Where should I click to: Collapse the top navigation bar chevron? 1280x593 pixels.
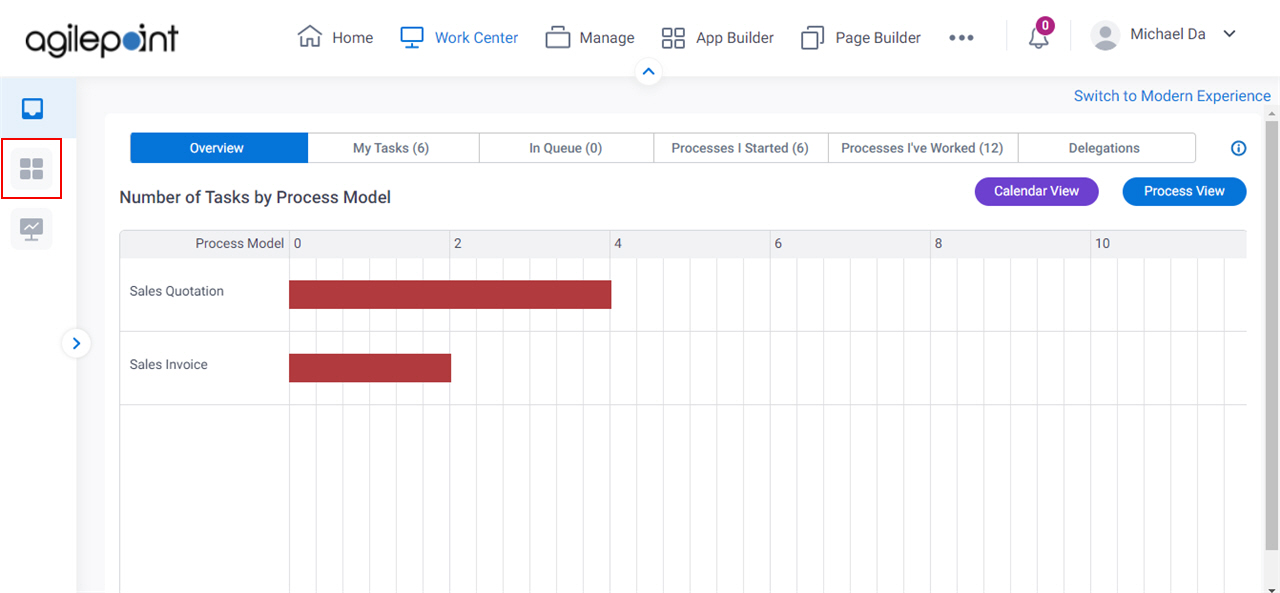(648, 72)
